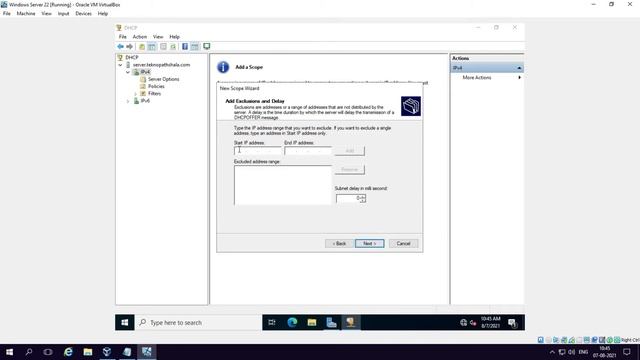
Task: Select the IPv6 node in the tree
Action: click(x=145, y=101)
